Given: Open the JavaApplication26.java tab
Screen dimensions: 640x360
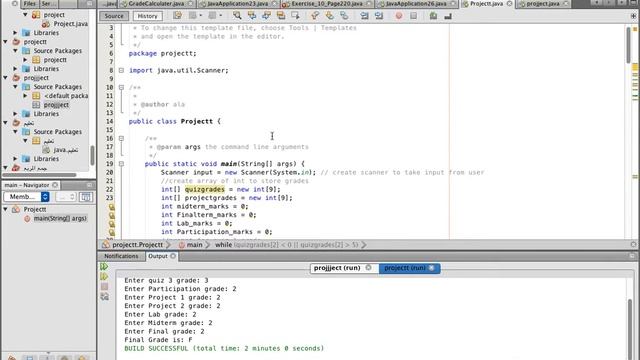Looking at the screenshot, I should coord(416,4).
